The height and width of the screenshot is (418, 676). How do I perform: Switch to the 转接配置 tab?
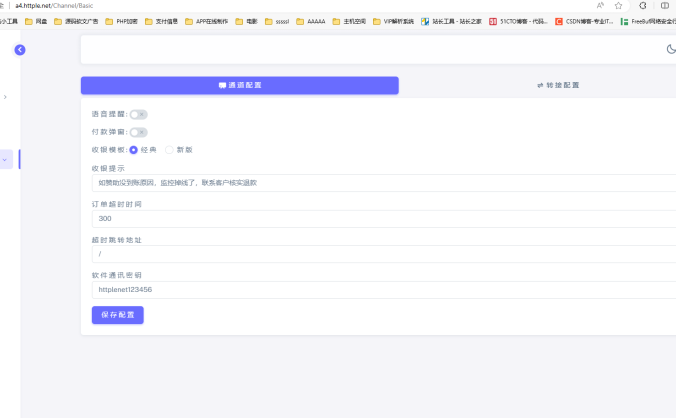tap(558, 85)
